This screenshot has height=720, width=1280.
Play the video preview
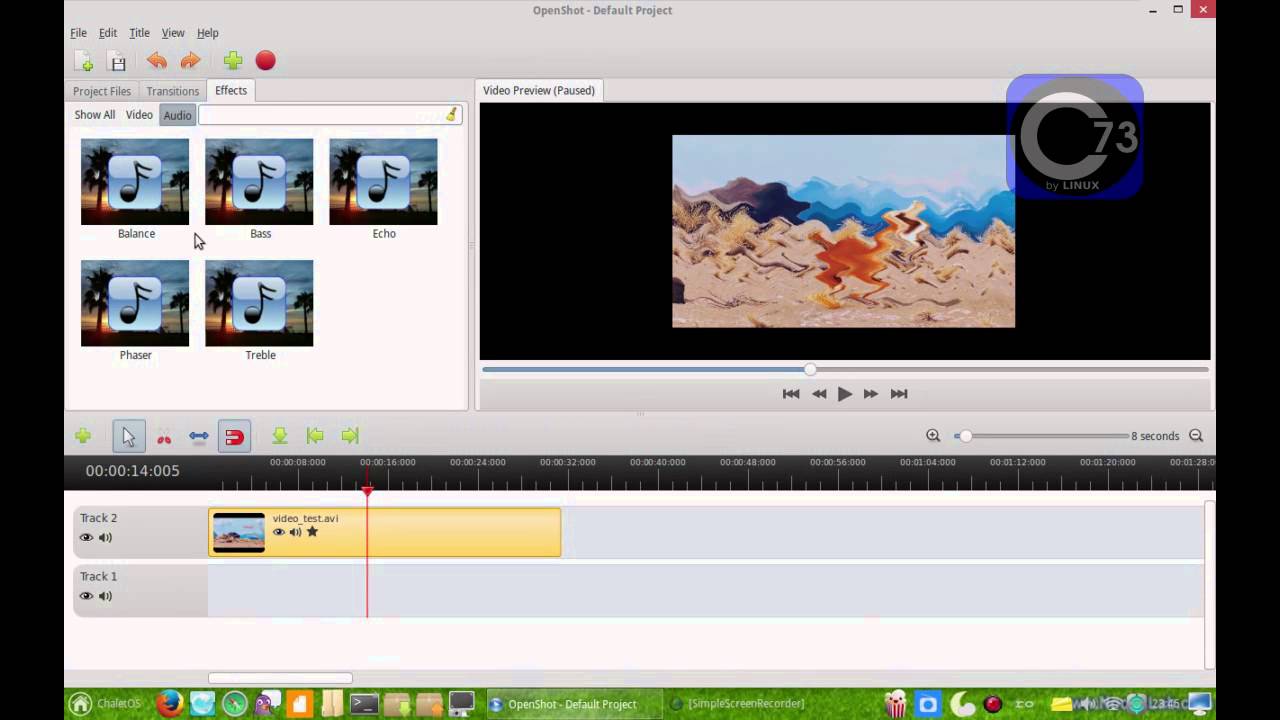coord(845,394)
